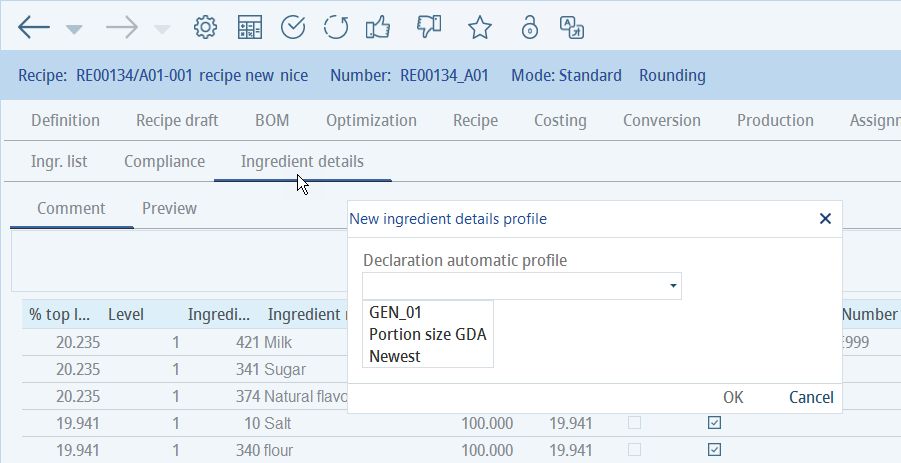Switch to the Production tab
The height and width of the screenshot is (463, 901).
coord(775,121)
